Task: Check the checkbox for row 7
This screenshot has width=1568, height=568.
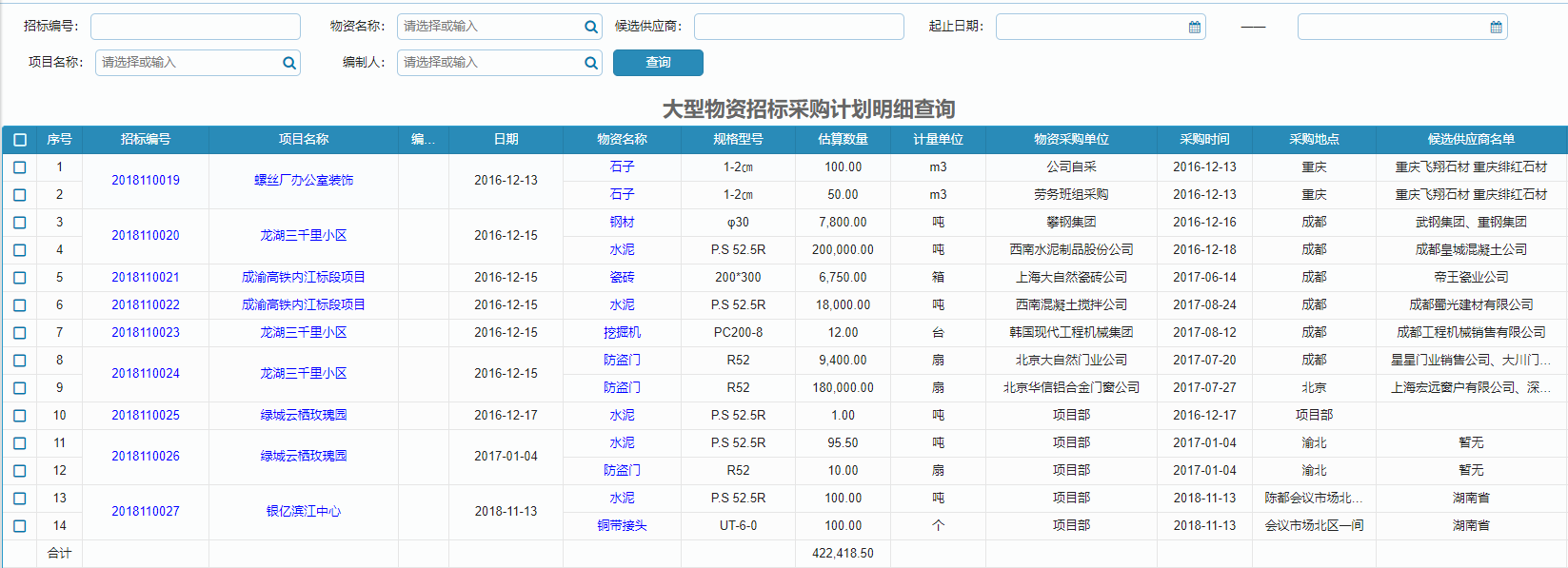Action: coord(20,333)
